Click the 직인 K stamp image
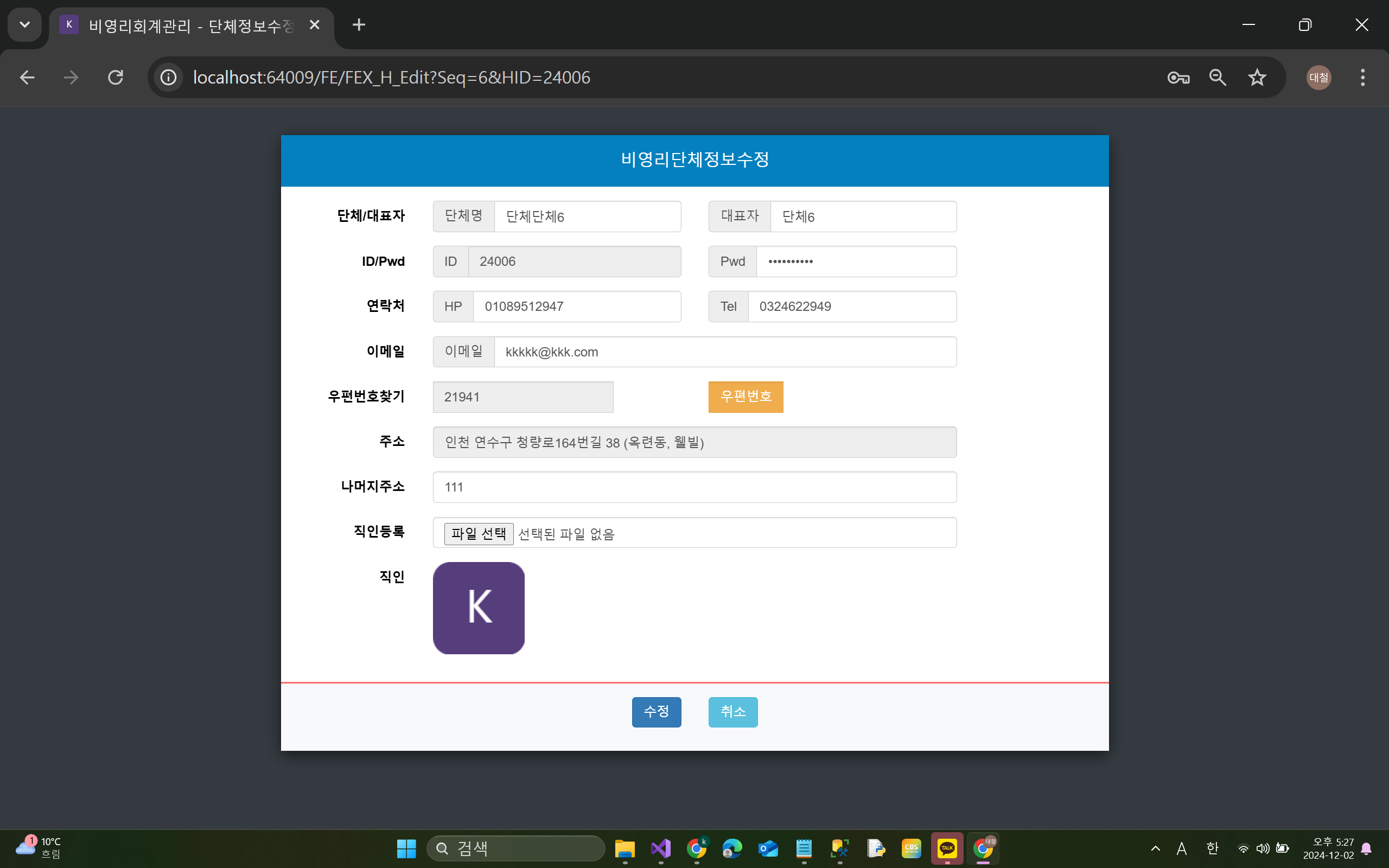Screen dimensions: 1389x868 479,608
